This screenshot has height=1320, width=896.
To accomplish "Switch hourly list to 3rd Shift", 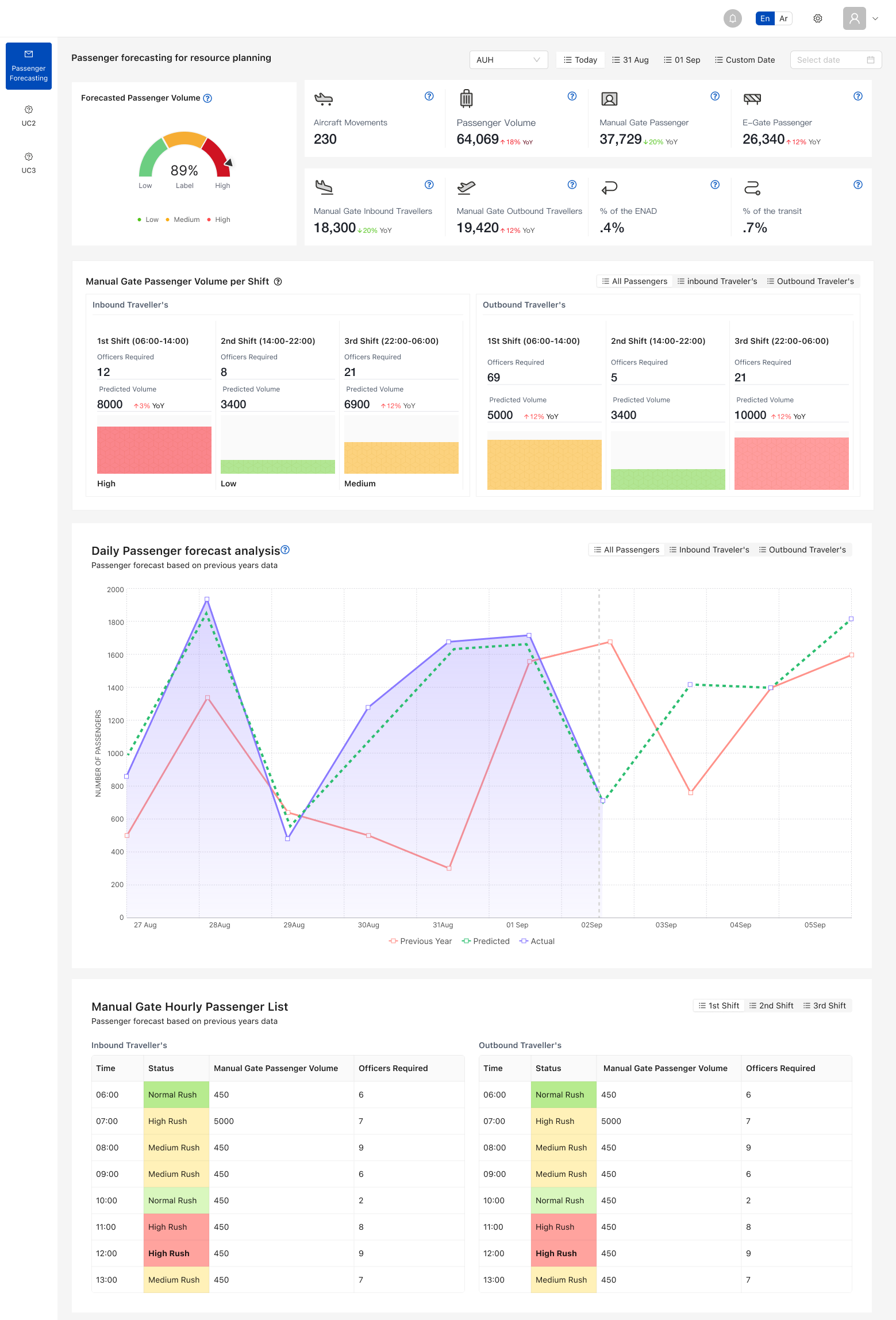I will [x=825, y=1006].
